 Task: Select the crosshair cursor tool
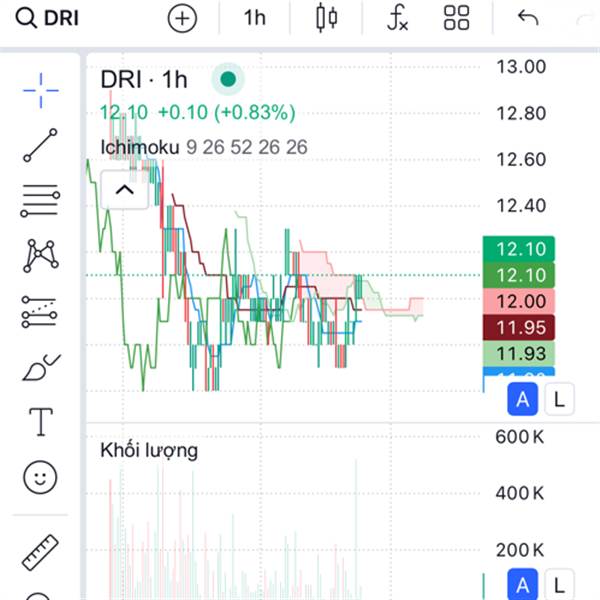tap(41, 91)
